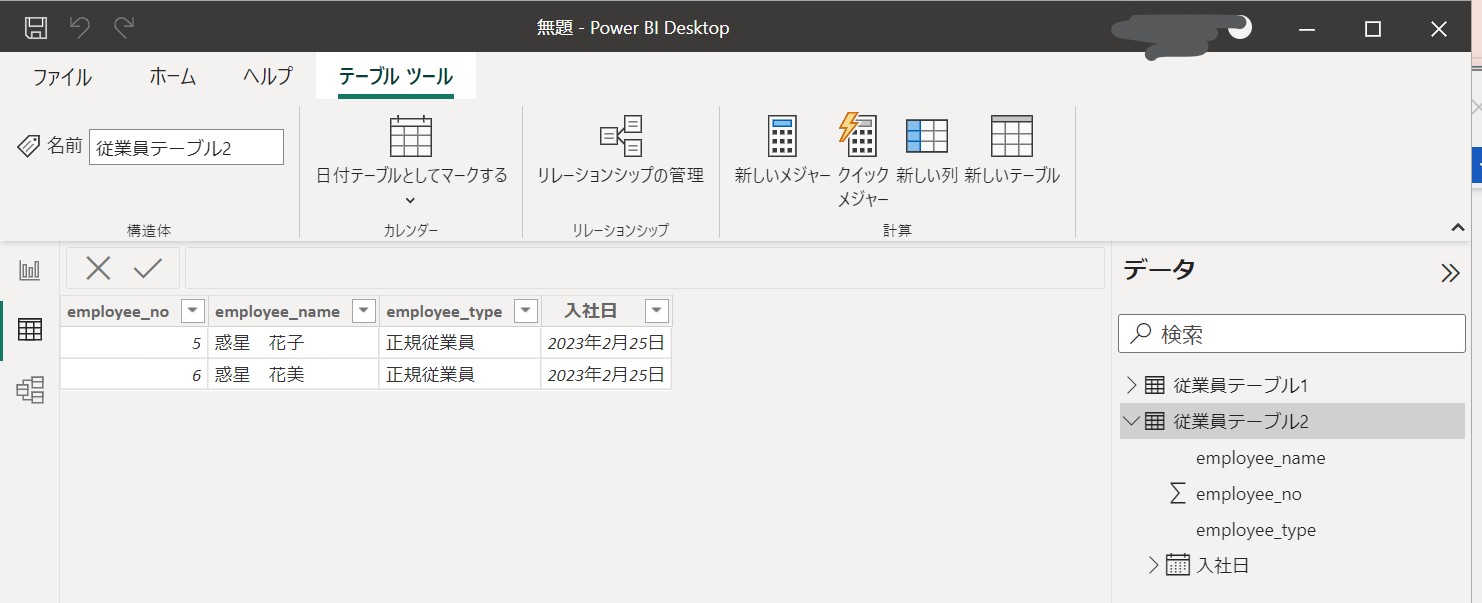Viewport: 1482px width, 603px height.
Task: Open the 日付テーブルとしてマークする dropdown arrow
Action: click(411, 200)
